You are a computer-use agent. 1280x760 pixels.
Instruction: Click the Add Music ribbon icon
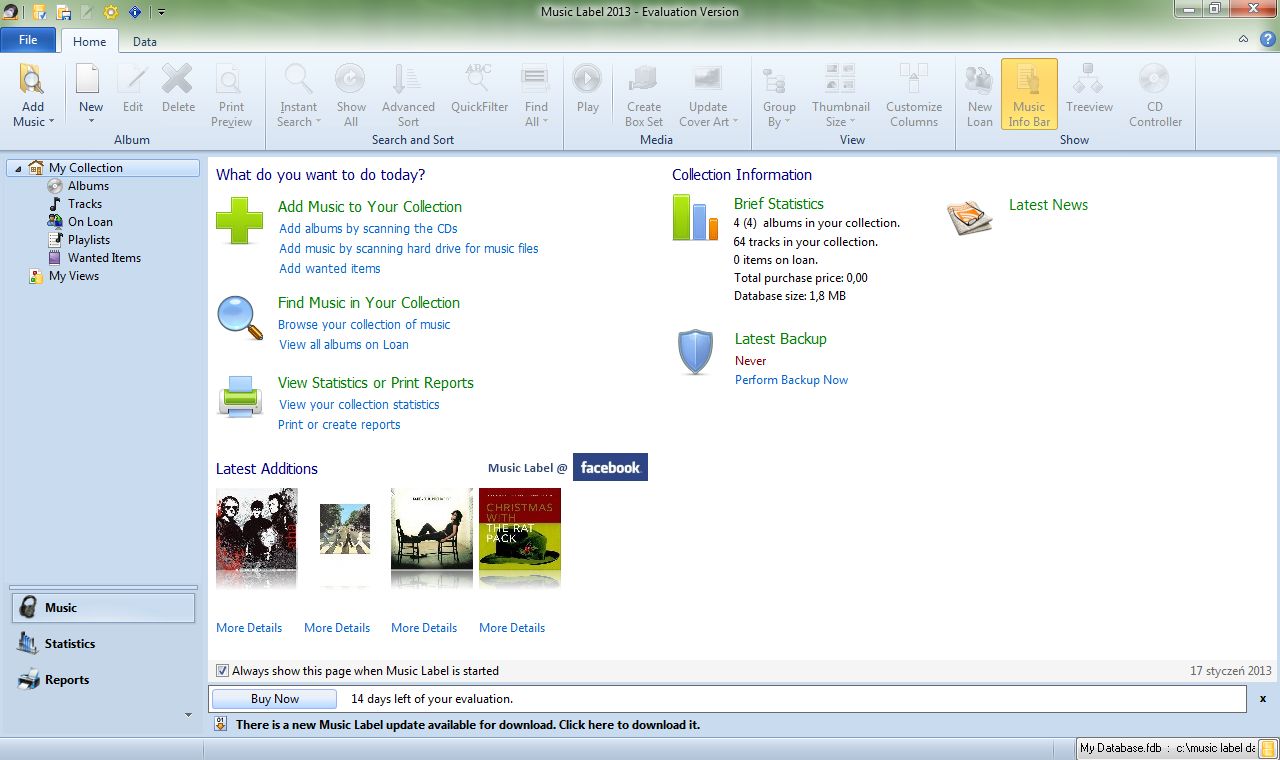33,79
